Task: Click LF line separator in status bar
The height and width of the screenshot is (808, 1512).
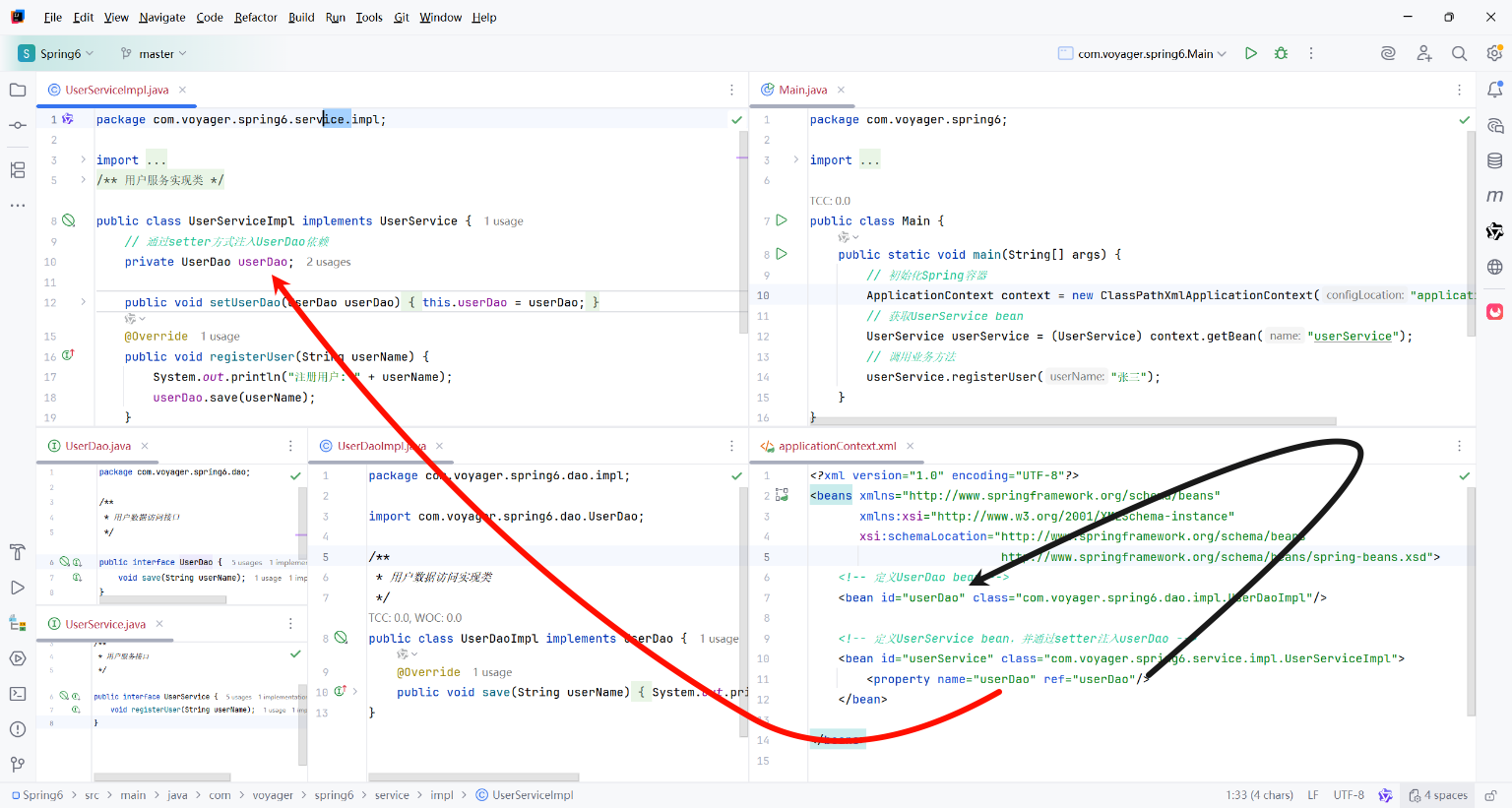Action: (x=1313, y=795)
